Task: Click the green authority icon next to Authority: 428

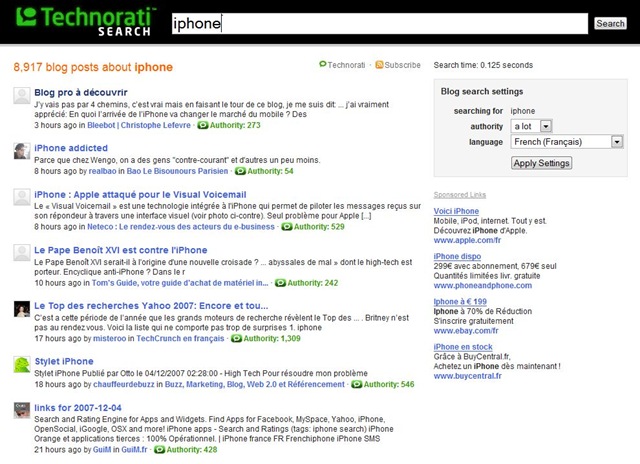Action: click(160, 450)
